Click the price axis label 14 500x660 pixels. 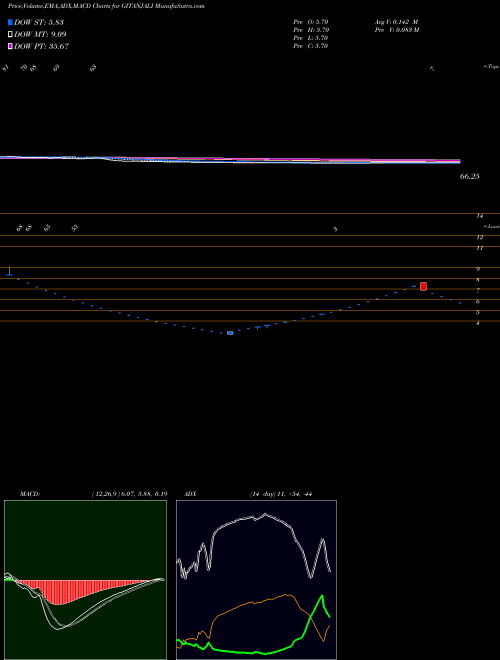479,216
